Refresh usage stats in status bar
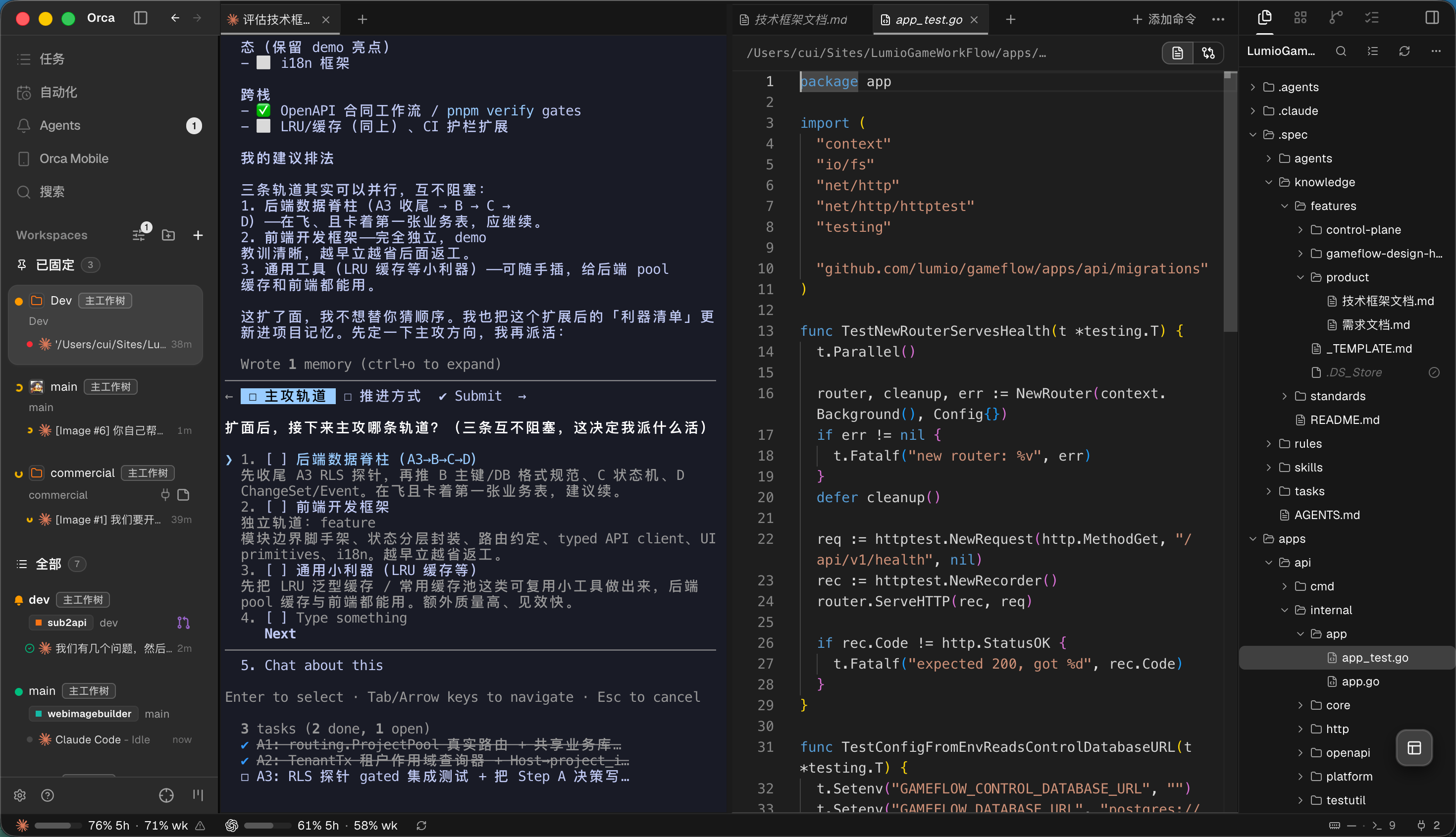Screen dimensions: 1456x837 coord(421,826)
